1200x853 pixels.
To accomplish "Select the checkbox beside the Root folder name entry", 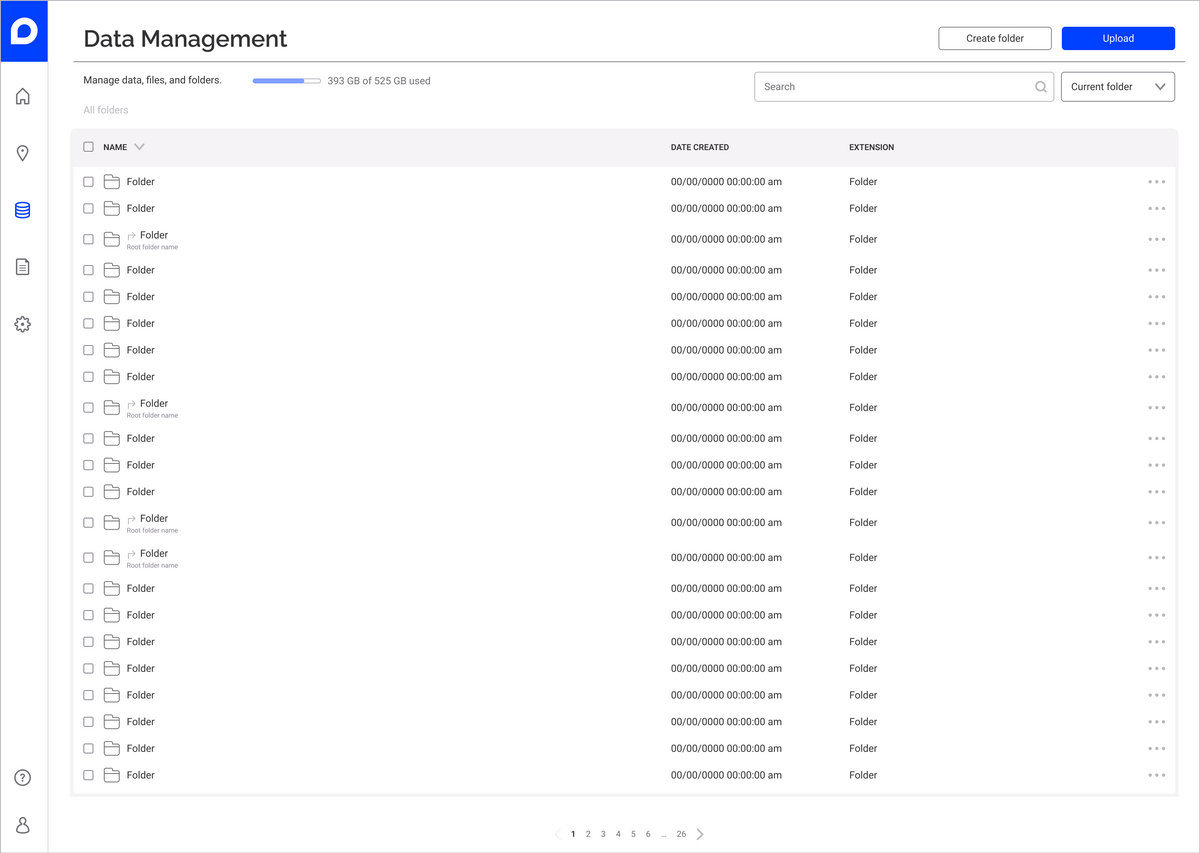I will tap(88, 239).
